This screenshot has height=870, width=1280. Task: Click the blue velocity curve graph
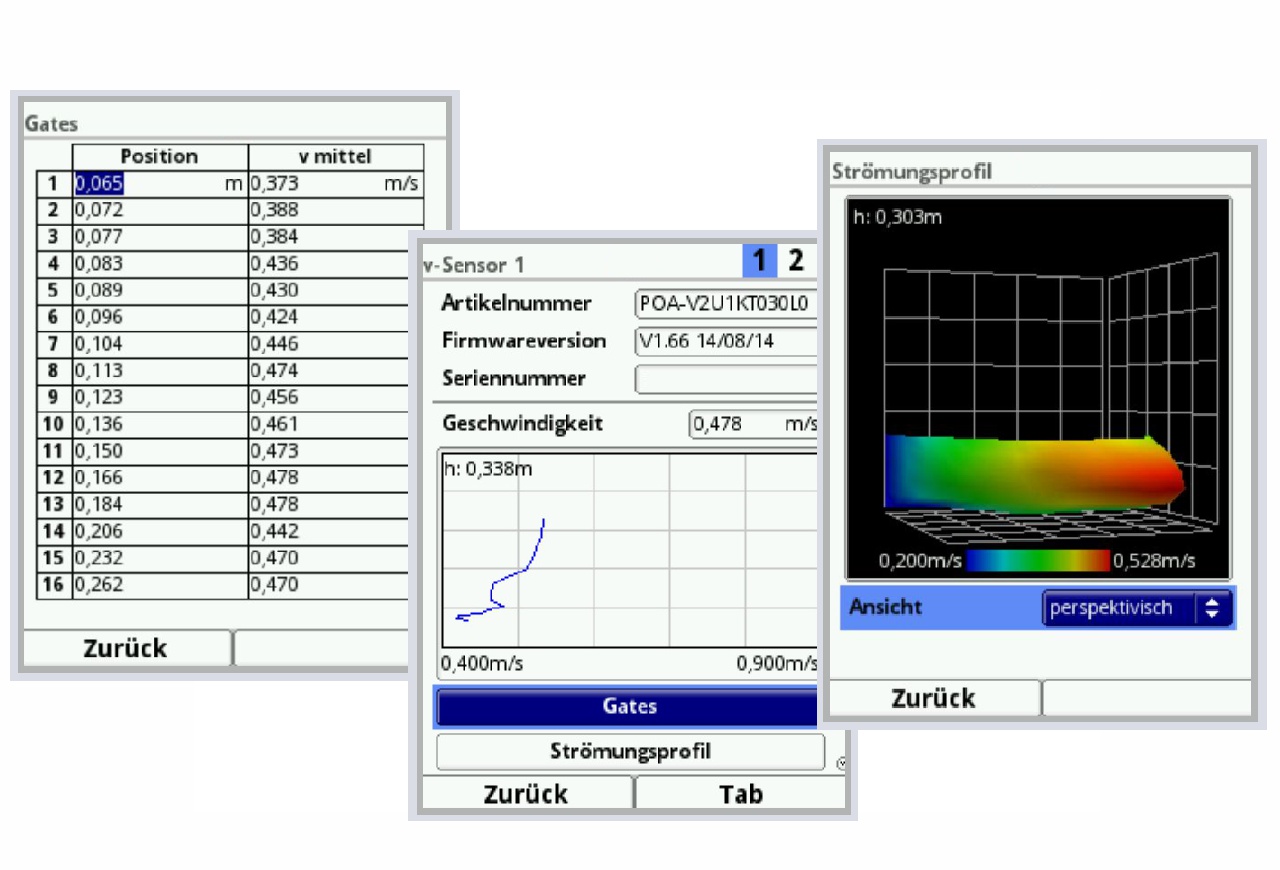click(500, 570)
